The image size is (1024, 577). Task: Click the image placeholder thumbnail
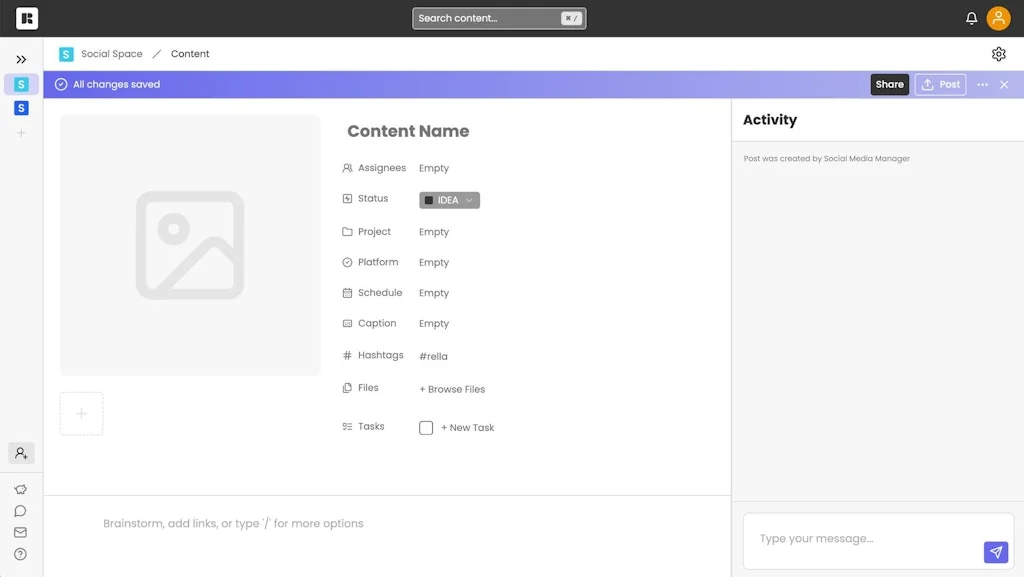[x=190, y=244]
